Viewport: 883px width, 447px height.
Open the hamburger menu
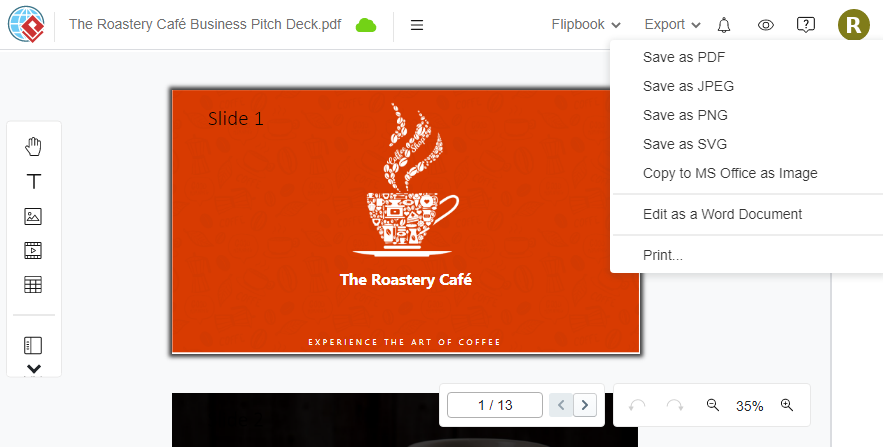point(417,25)
